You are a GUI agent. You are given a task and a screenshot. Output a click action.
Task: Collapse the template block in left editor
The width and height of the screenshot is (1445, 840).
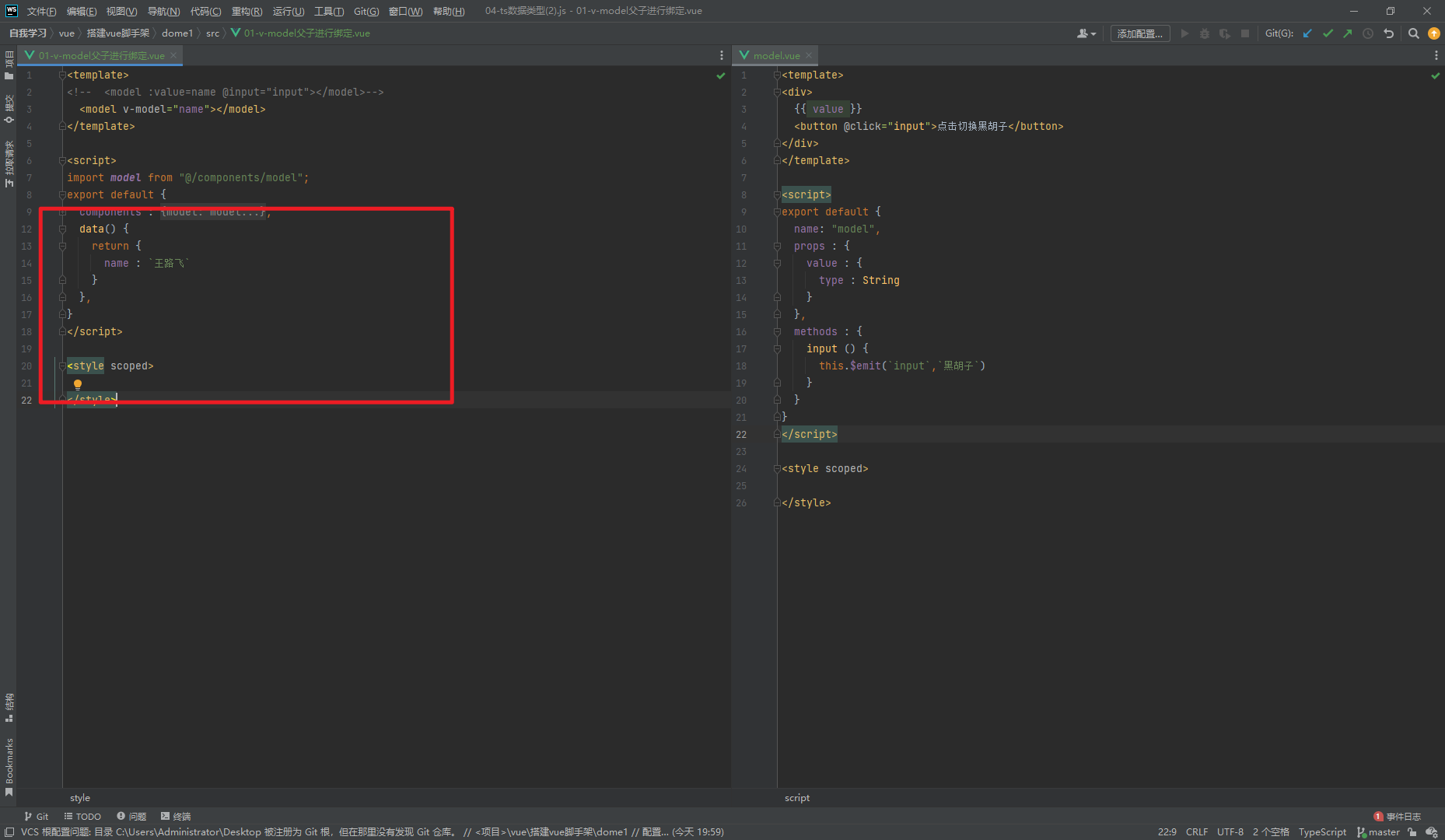coord(62,75)
